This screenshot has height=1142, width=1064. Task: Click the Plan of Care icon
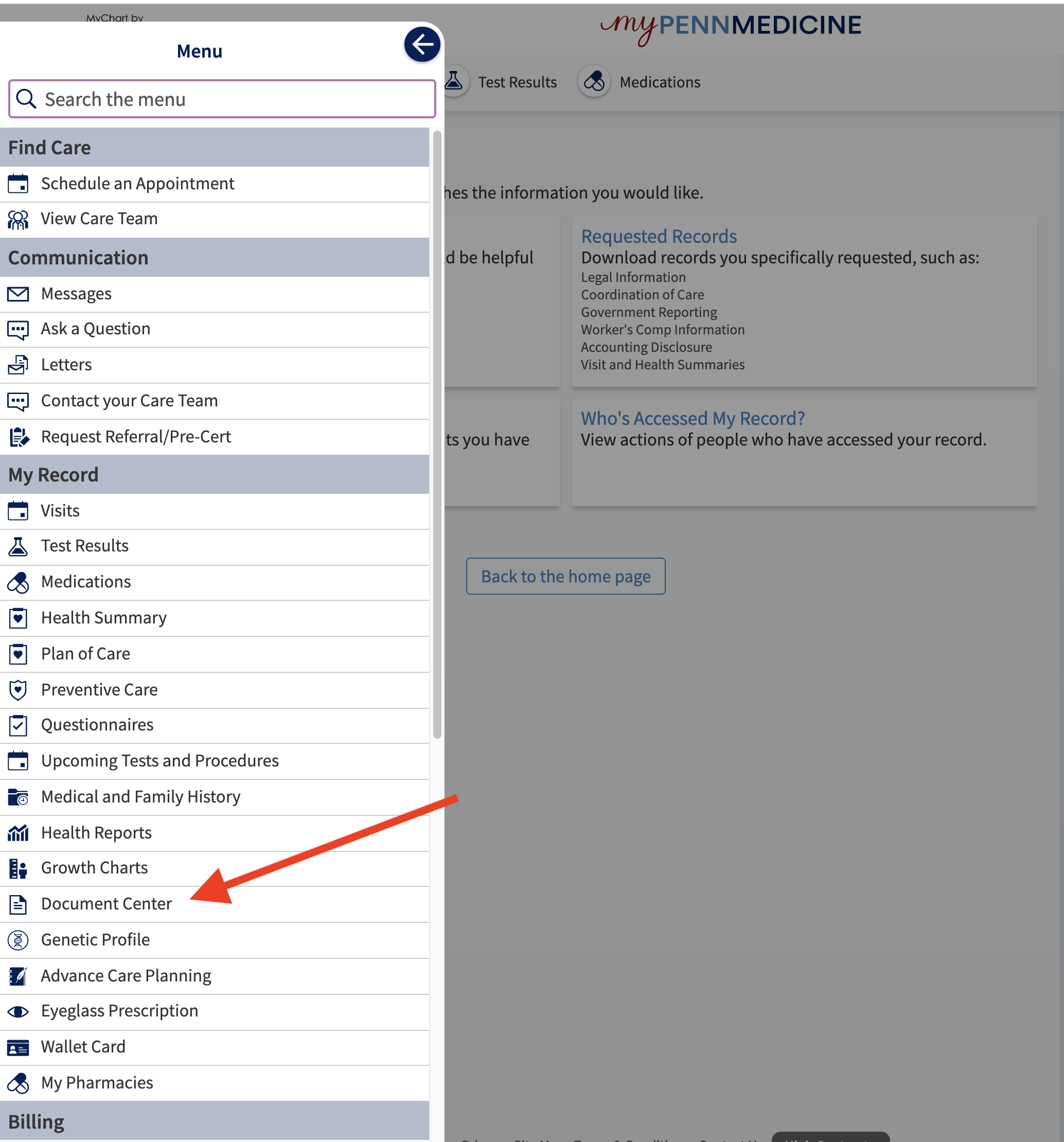point(18,654)
